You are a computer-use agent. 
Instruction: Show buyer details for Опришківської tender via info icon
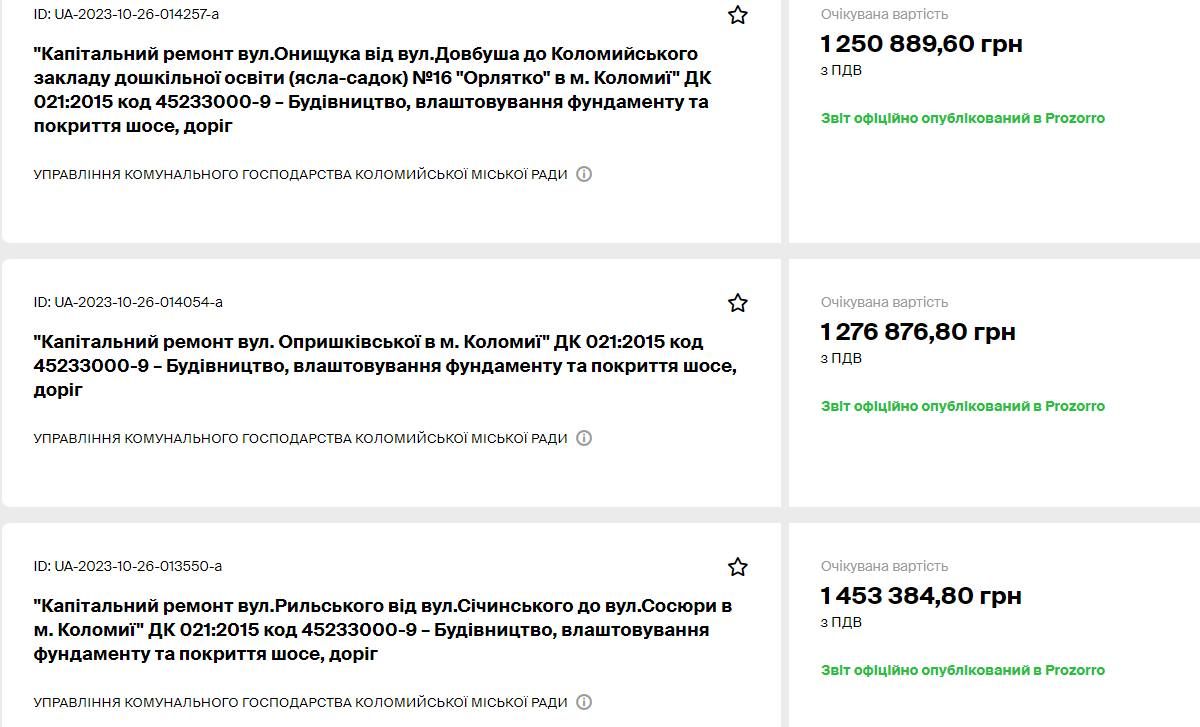click(x=585, y=438)
